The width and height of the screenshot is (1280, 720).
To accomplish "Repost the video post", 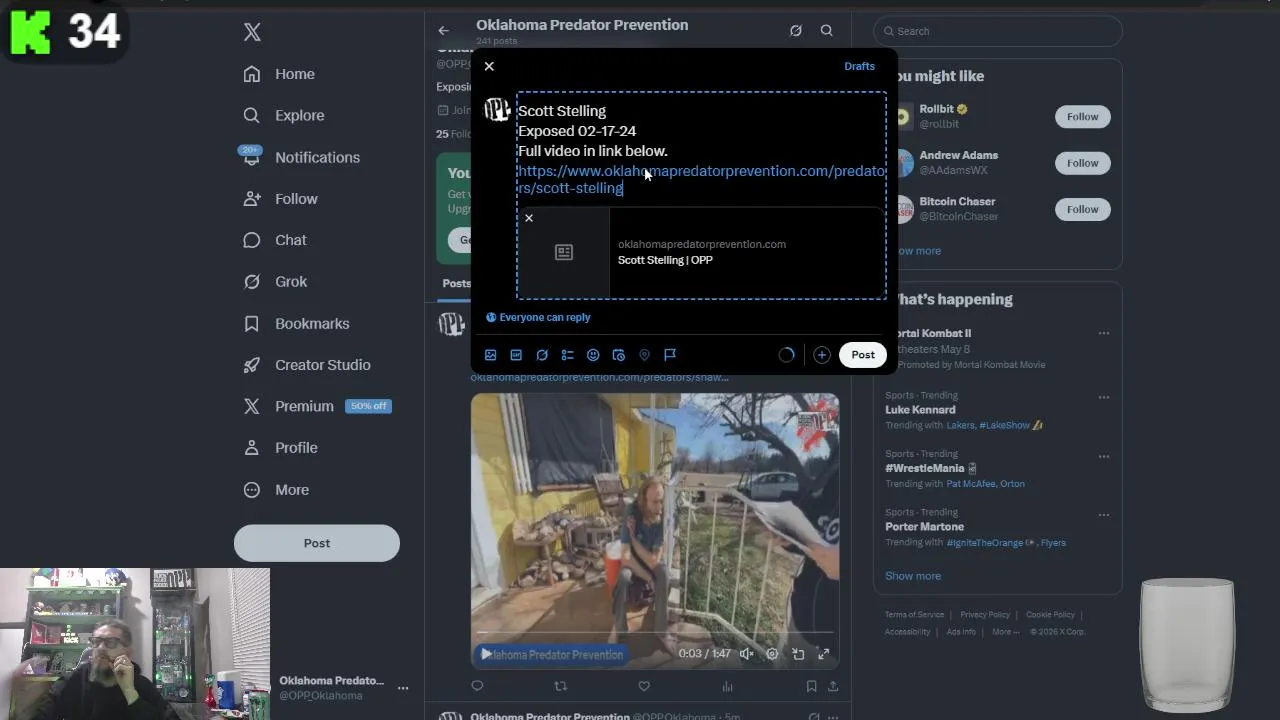I will (x=561, y=686).
